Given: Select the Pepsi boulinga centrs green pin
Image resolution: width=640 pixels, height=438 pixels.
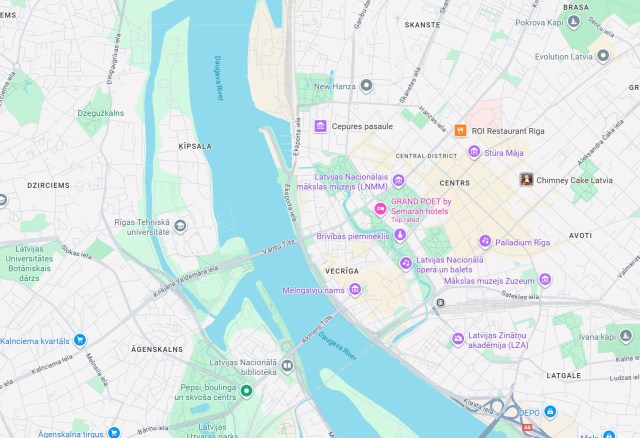Looking at the screenshot, I should coord(246,391).
